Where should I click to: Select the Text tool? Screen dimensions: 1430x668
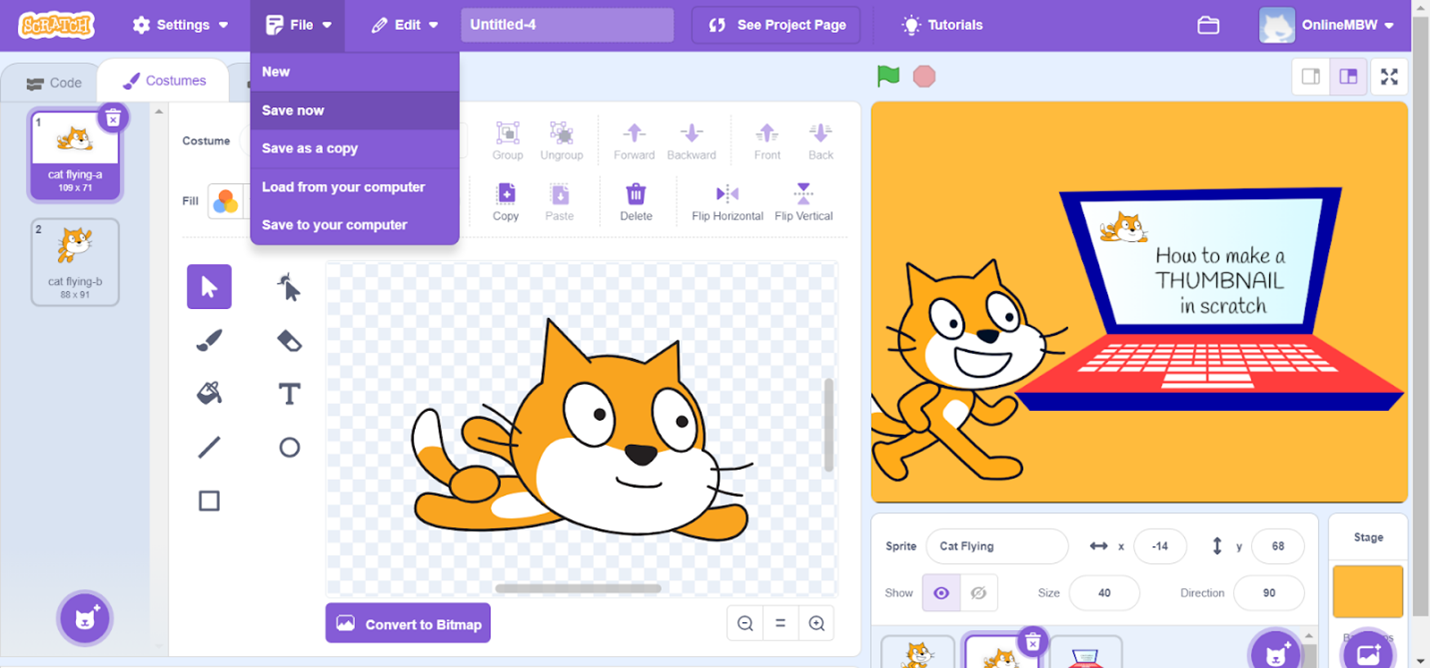click(289, 394)
